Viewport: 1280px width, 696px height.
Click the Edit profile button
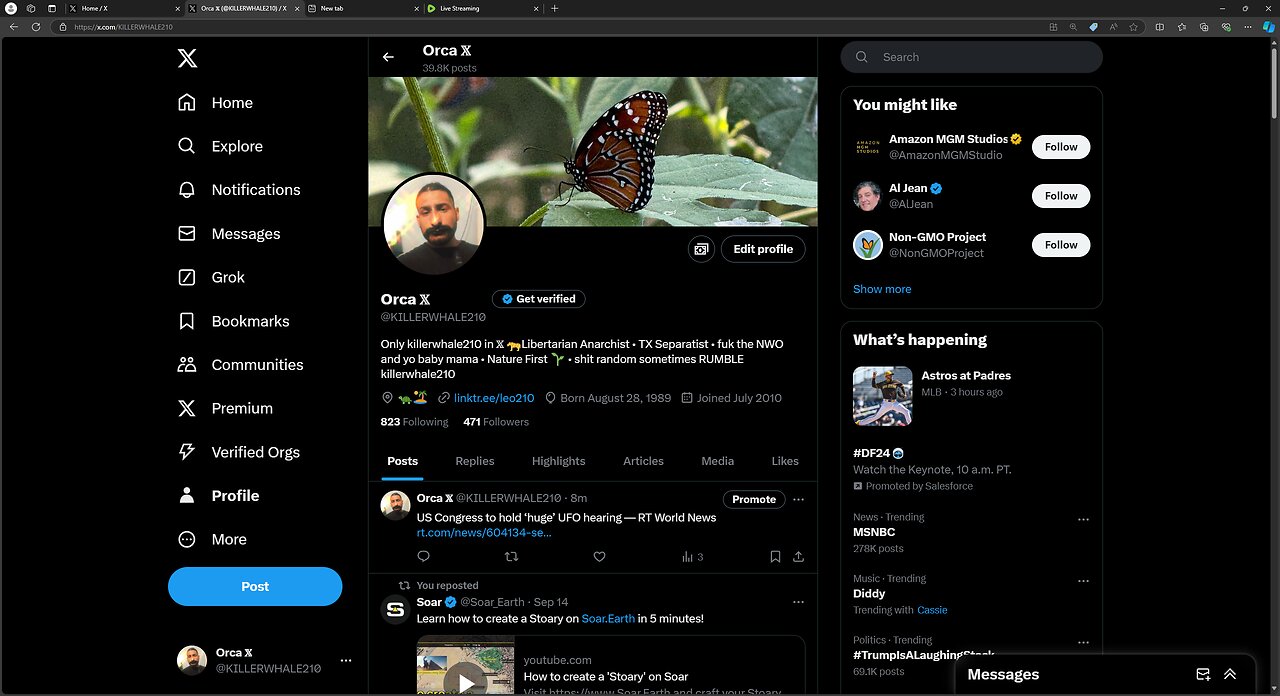pos(763,249)
